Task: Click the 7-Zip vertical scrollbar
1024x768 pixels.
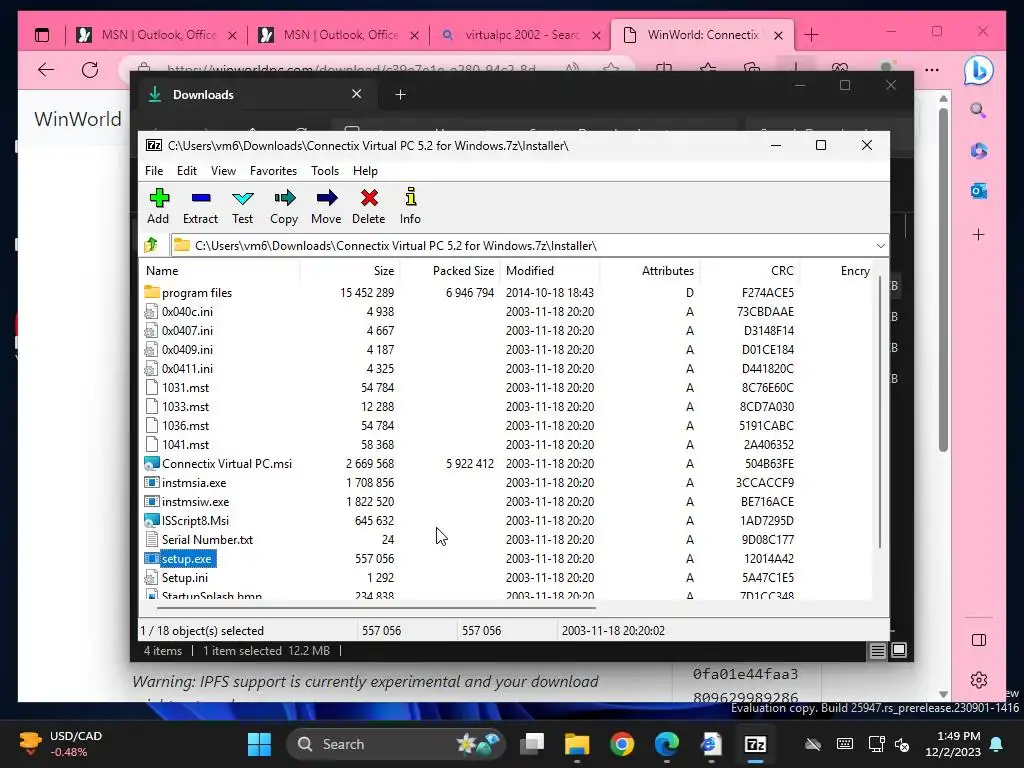Action: tap(879, 411)
